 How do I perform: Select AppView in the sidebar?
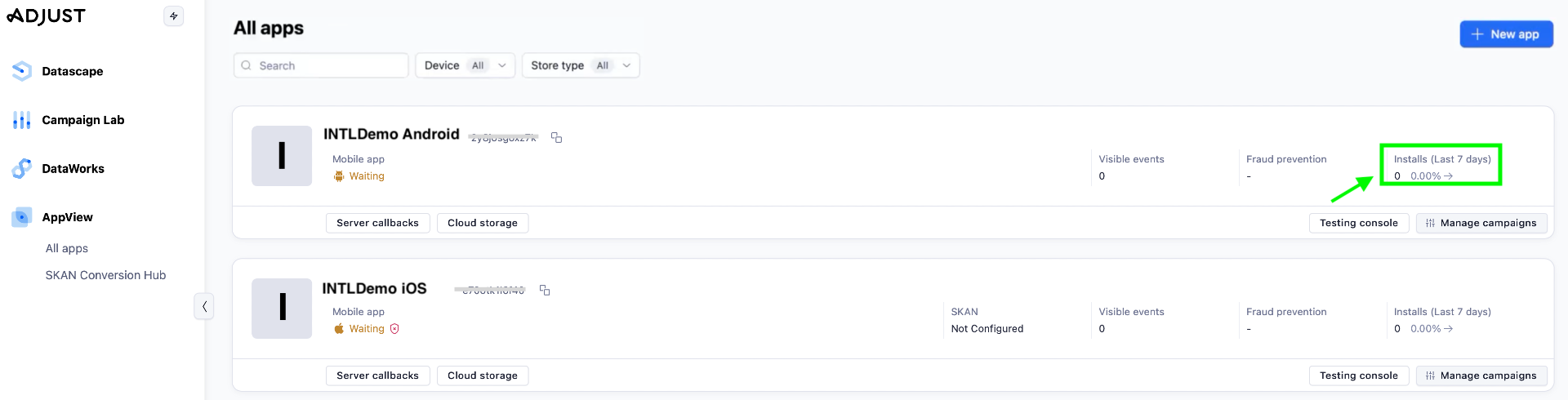[x=67, y=217]
